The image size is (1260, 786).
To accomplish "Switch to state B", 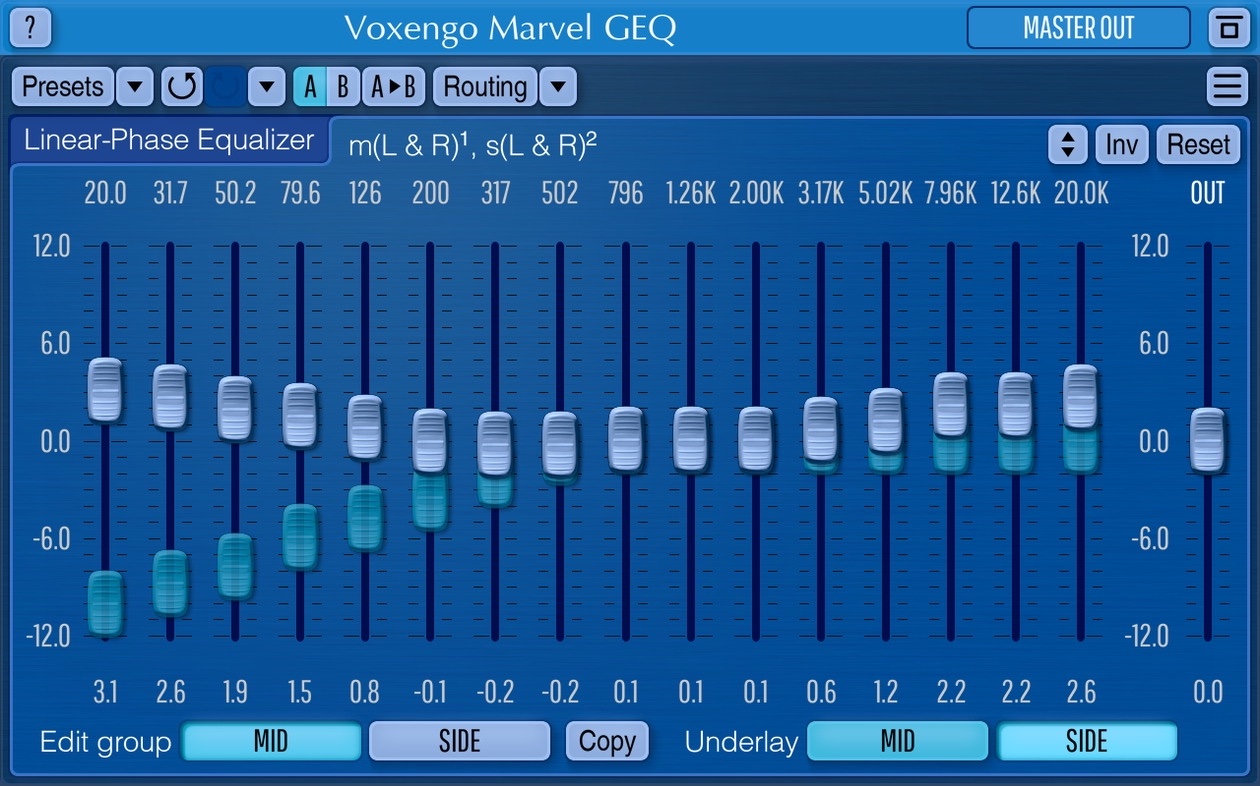I will 343,87.
